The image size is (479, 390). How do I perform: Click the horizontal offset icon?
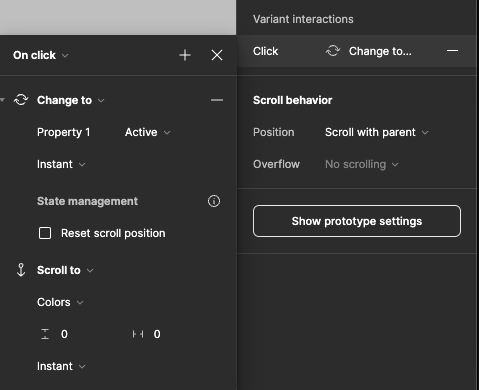point(138,334)
